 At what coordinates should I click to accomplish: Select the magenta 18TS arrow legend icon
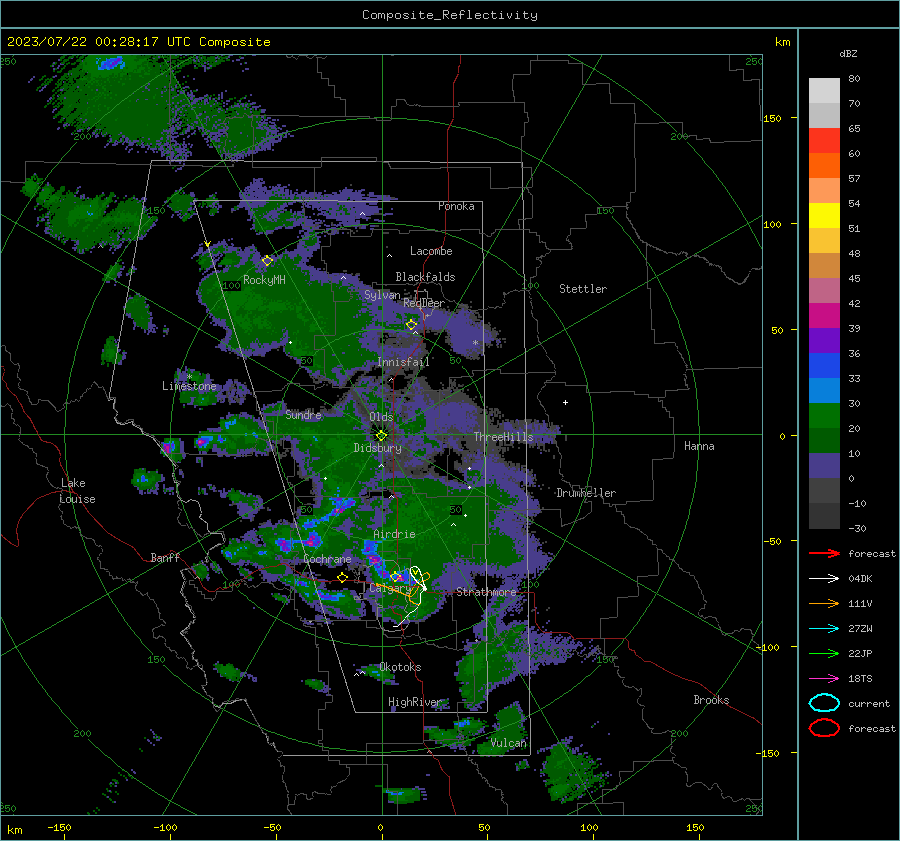click(824, 679)
